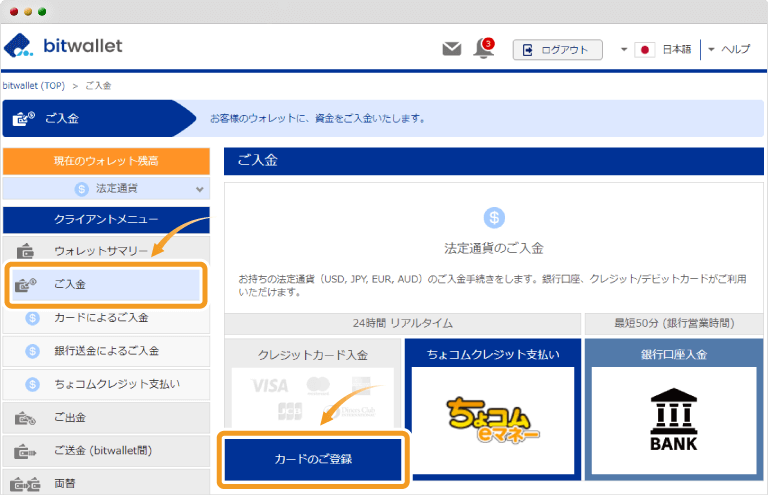Image resolution: width=768 pixels, height=495 pixels.
Task: Click the クライアントメニュー header
Action: (106, 219)
